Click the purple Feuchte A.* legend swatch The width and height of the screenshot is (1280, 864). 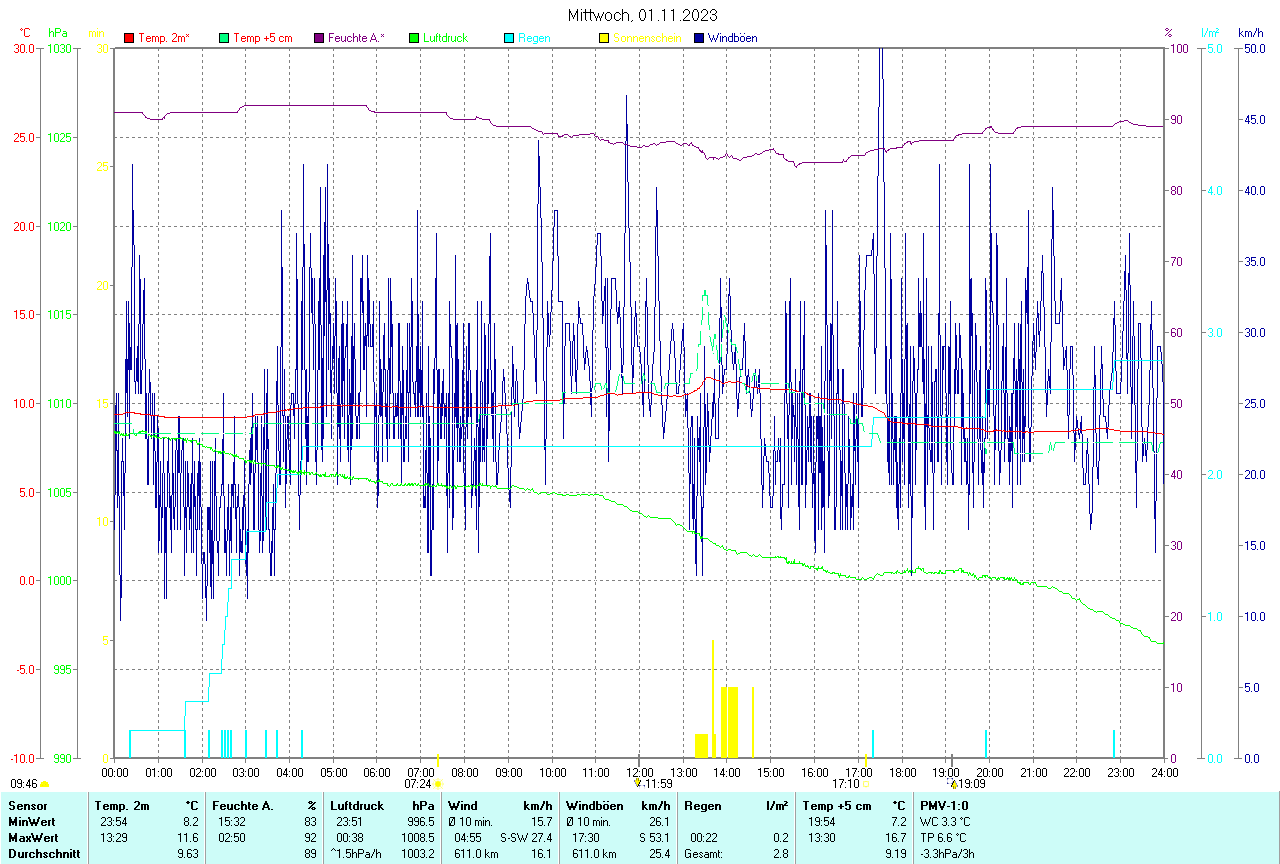(x=319, y=38)
